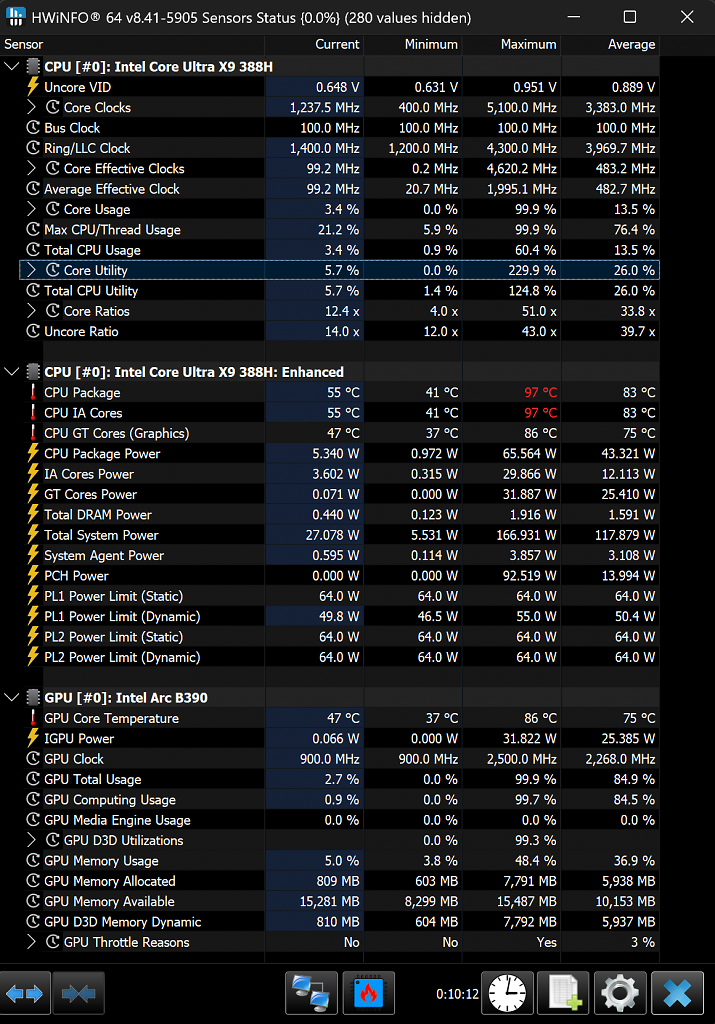
Task: Select the GPU Memory Allocated row
Action: point(340,881)
